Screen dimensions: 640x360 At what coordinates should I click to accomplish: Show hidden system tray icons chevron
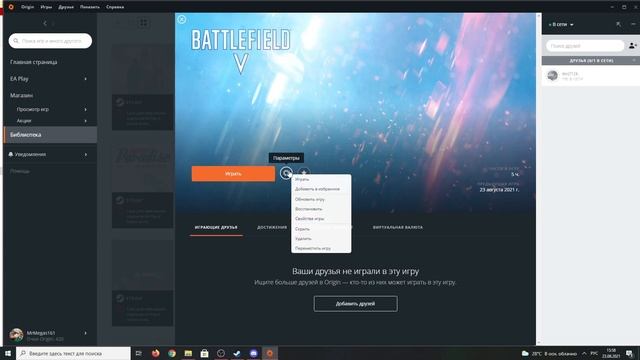click(x=584, y=353)
